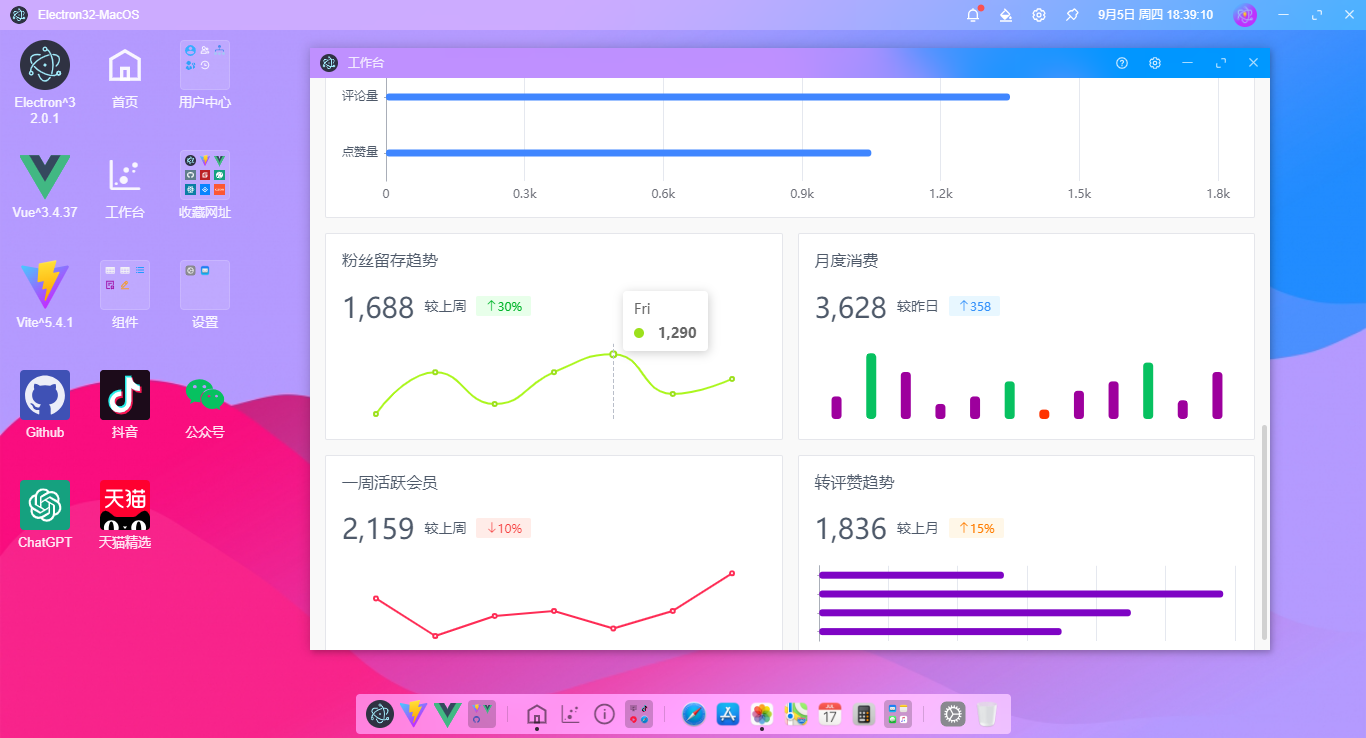The width and height of the screenshot is (1366, 738).
Task: Open the 抖音 desktop shortcut
Action: (x=124, y=393)
